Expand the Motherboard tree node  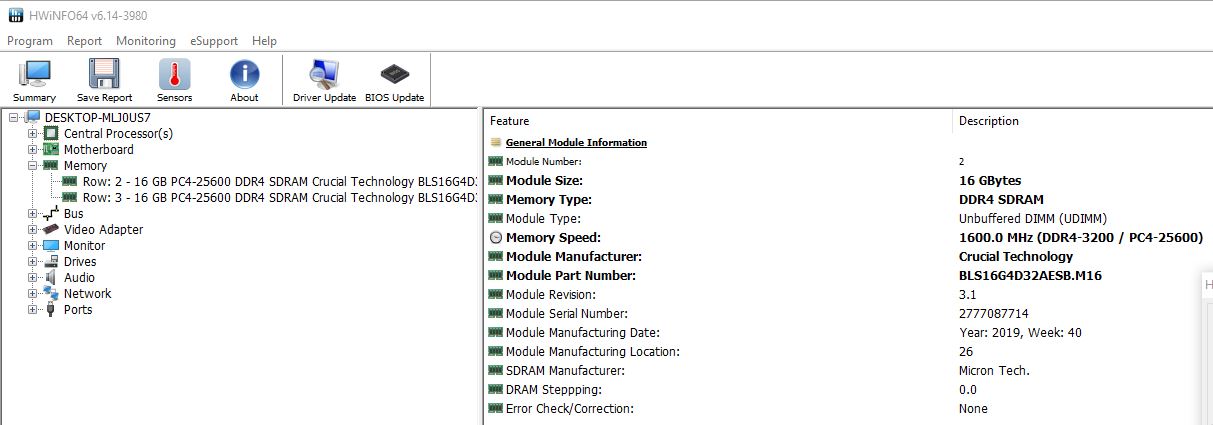[x=33, y=150]
